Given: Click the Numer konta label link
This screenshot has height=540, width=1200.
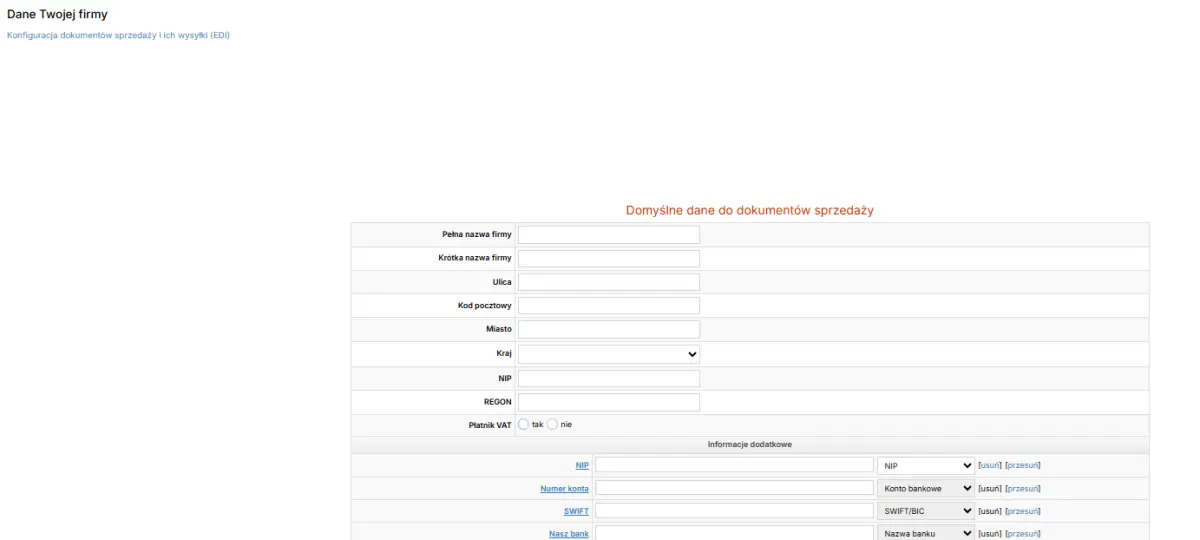Looking at the screenshot, I should click(564, 488).
